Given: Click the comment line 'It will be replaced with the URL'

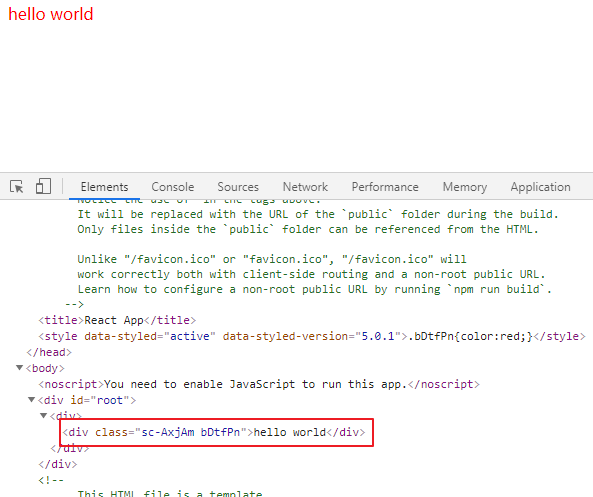Looking at the screenshot, I should coord(318,214).
